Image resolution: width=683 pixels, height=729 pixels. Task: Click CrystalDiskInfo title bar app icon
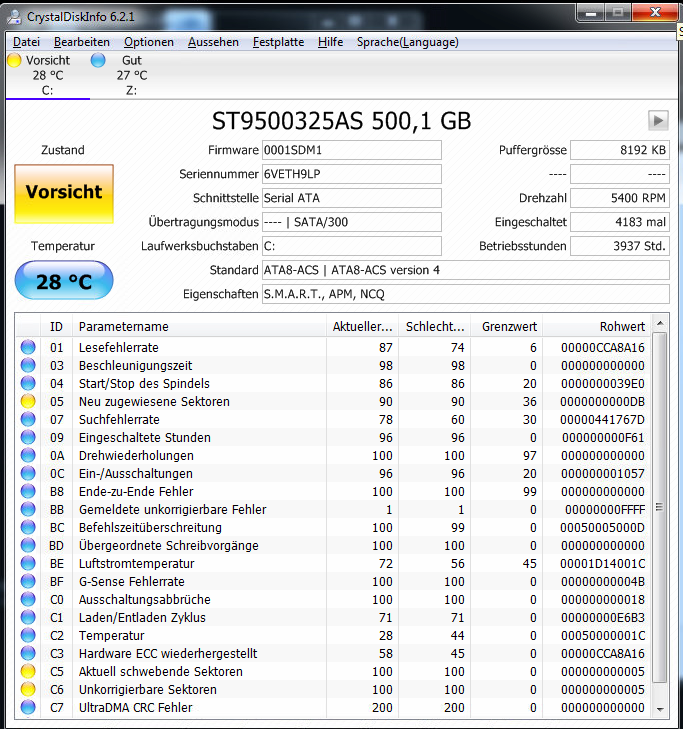pyautogui.click(x=15, y=17)
